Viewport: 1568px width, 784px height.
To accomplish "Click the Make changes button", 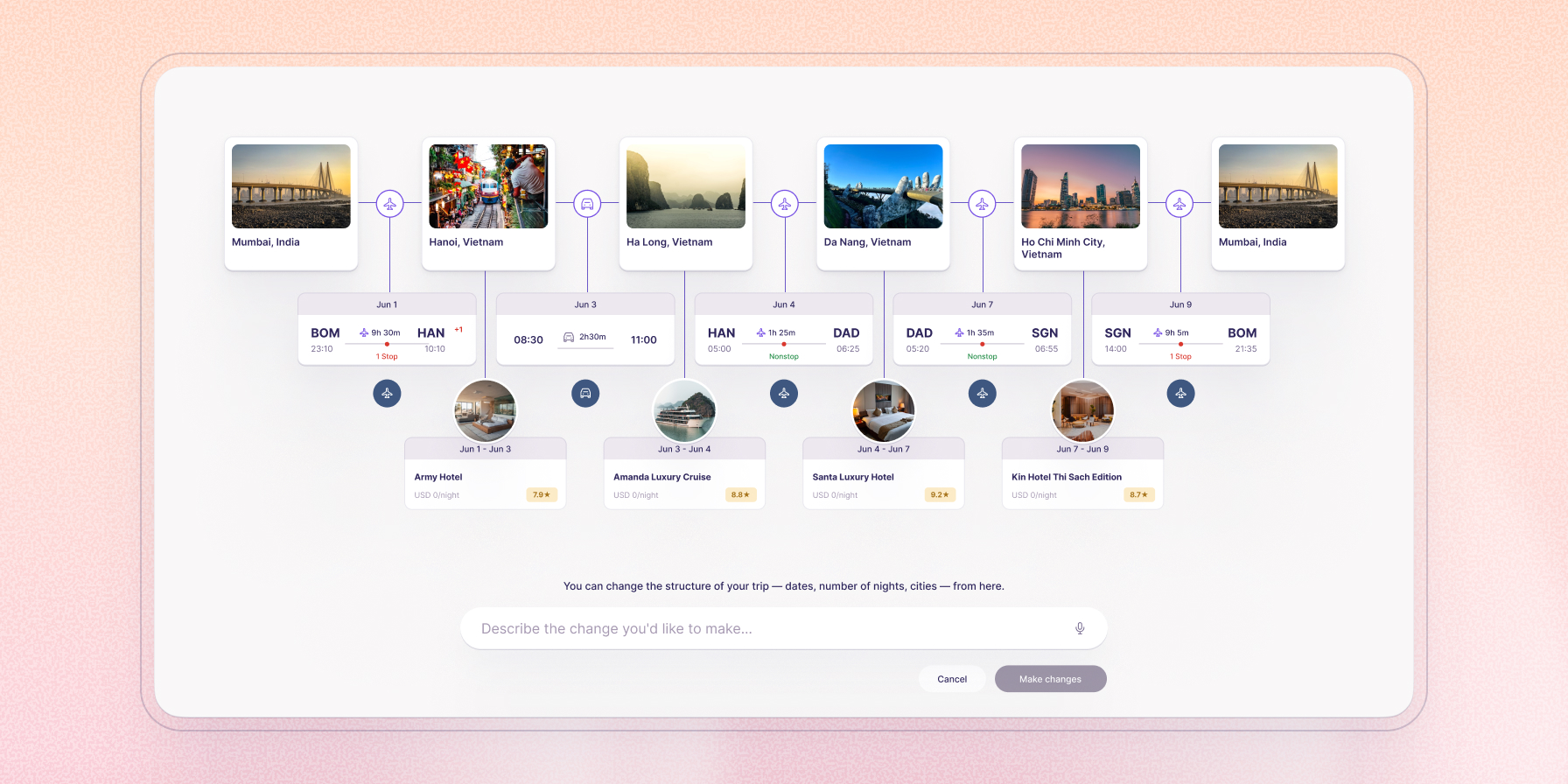I will (x=1050, y=679).
